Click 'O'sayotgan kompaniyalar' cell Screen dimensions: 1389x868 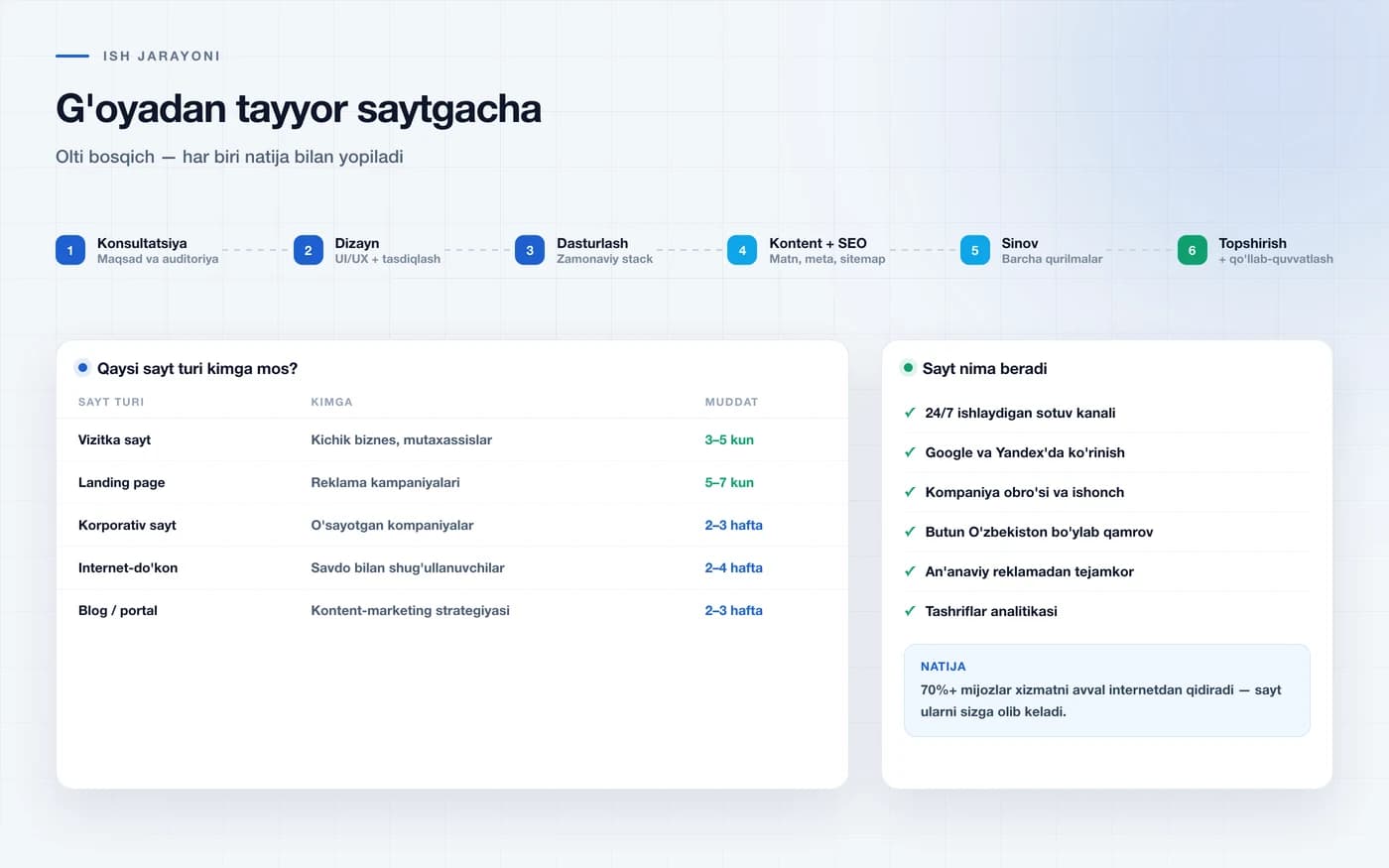coord(392,525)
